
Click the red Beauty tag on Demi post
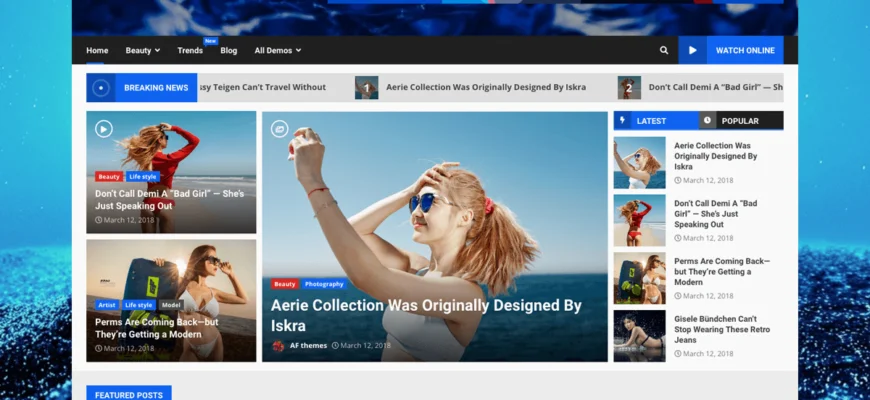109,177
